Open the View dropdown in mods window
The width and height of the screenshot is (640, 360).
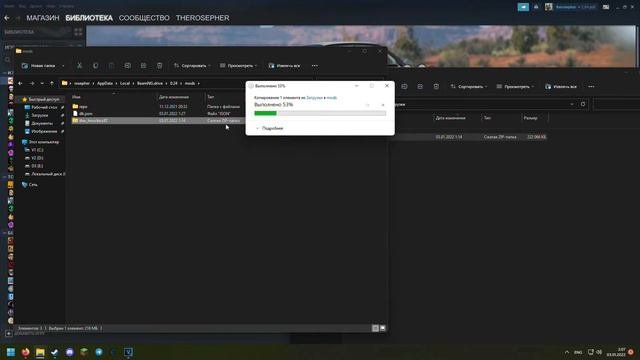pyautogui.click(x=238, y=66)
